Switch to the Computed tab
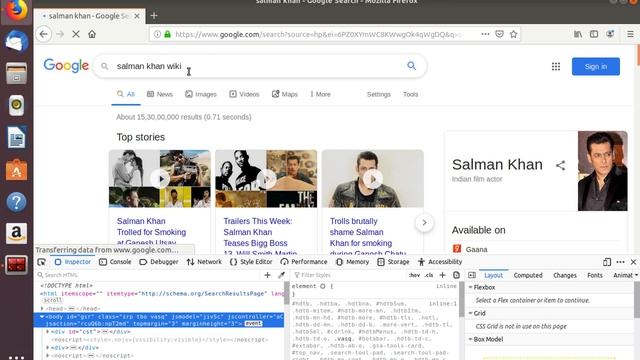The width and height of the screenshot is (640, 360). point(528,276)
